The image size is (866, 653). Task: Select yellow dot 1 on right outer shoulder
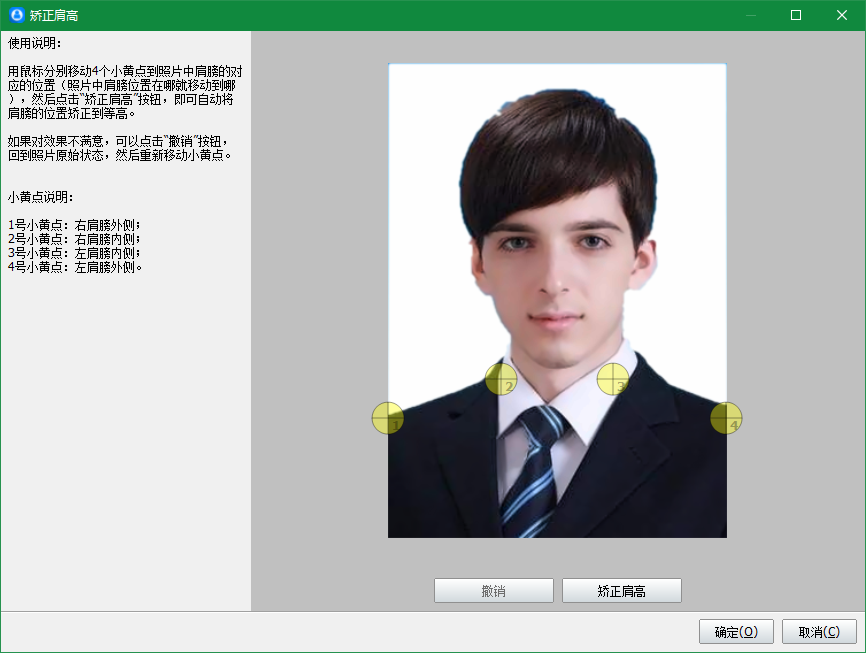[x=388, y=418]
